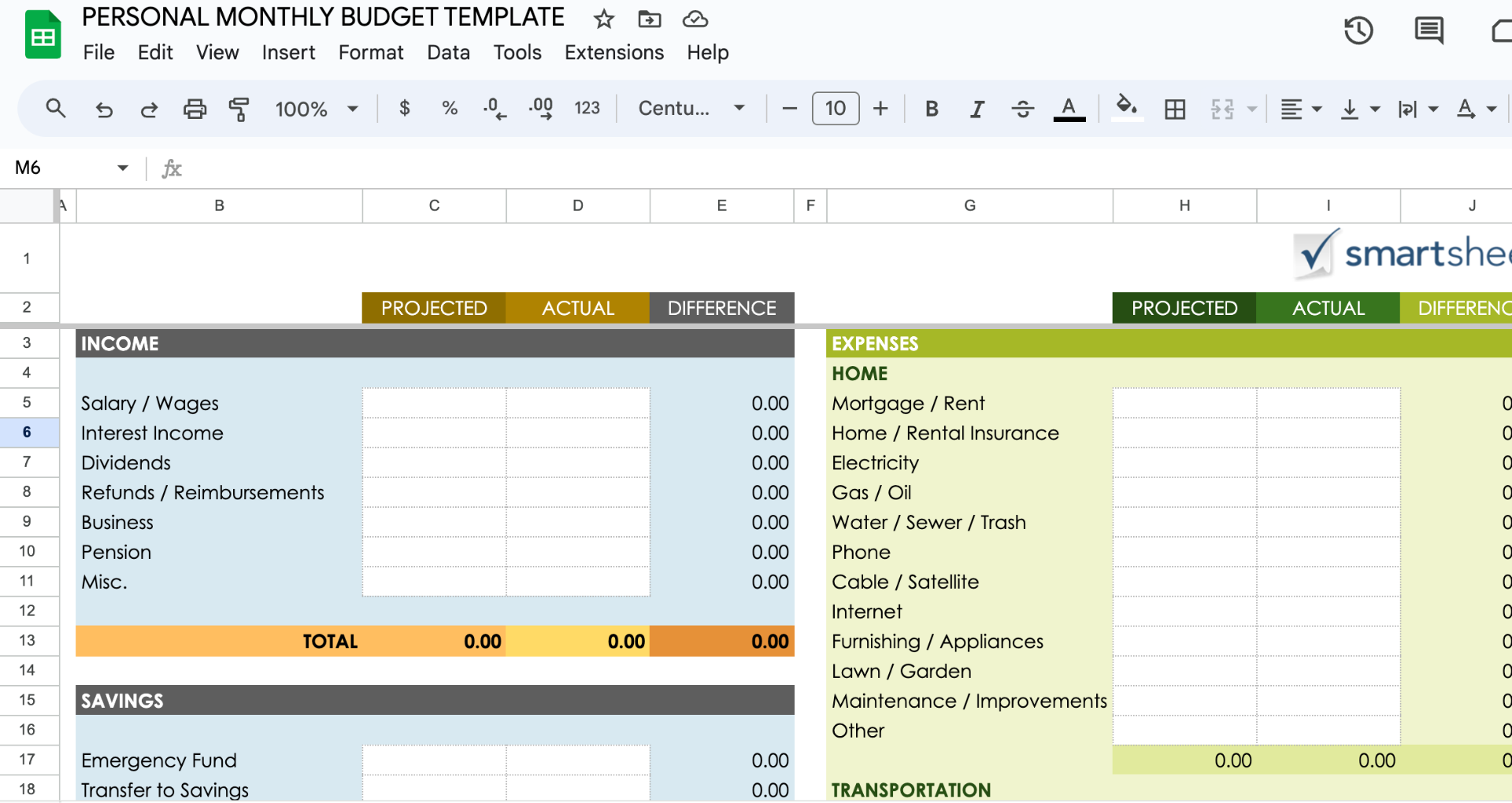
Task: Open the borders tool
Action: [x=1174, y=109]
